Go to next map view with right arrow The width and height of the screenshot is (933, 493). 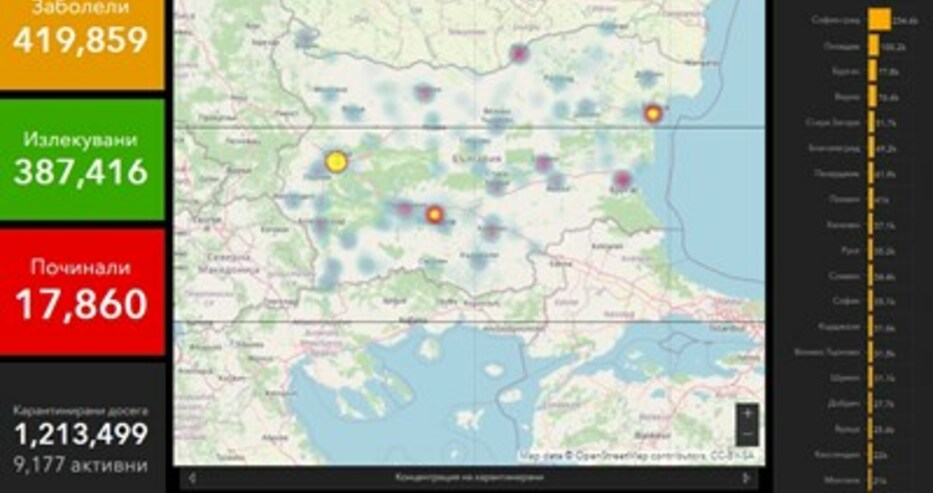tap(746, 478)
